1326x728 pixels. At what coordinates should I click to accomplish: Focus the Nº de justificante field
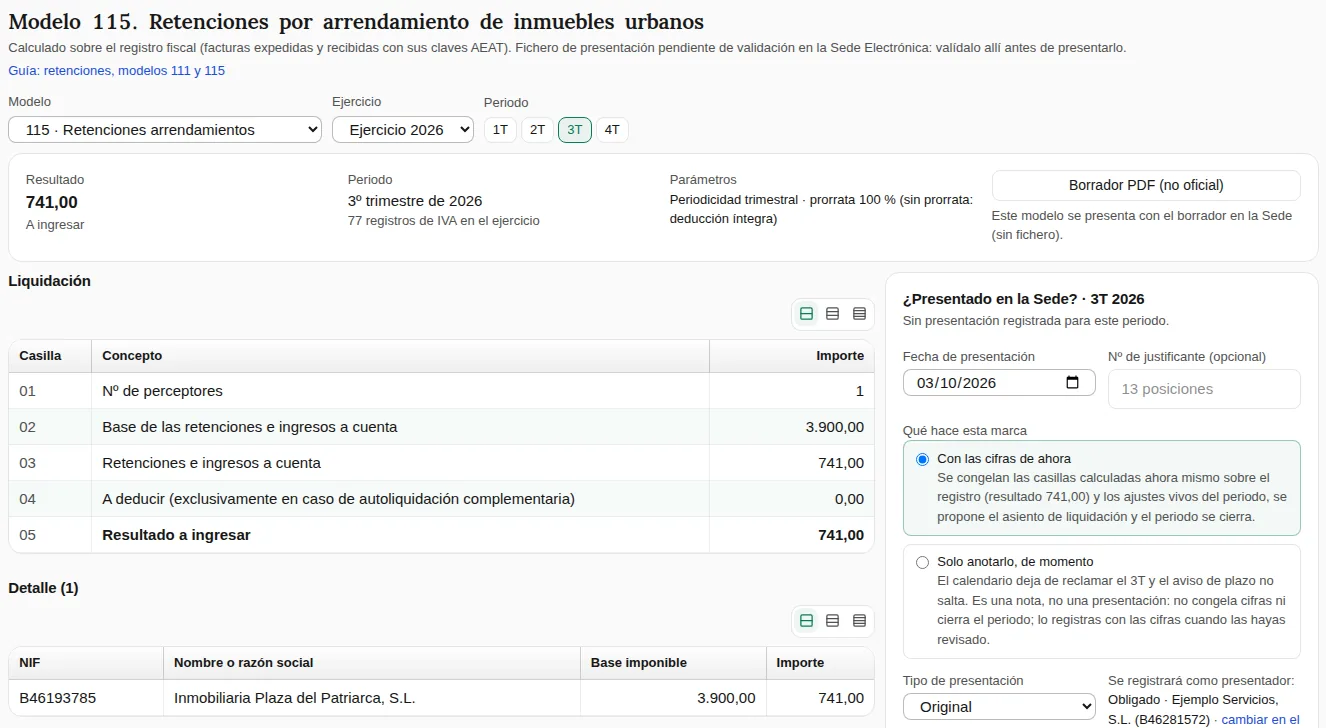point(1204,389)
